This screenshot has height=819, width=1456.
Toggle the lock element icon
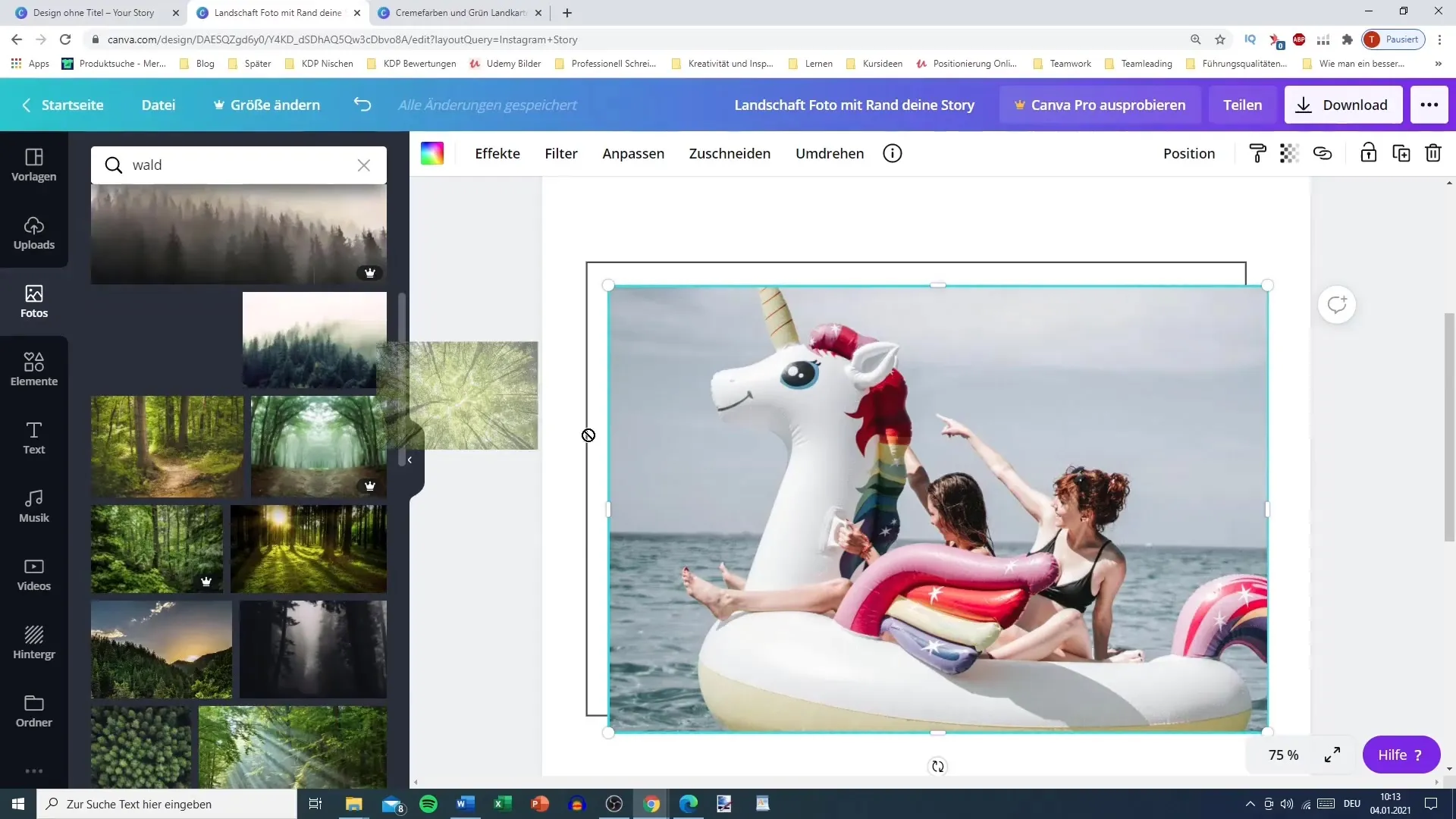tap(1368, 153)
